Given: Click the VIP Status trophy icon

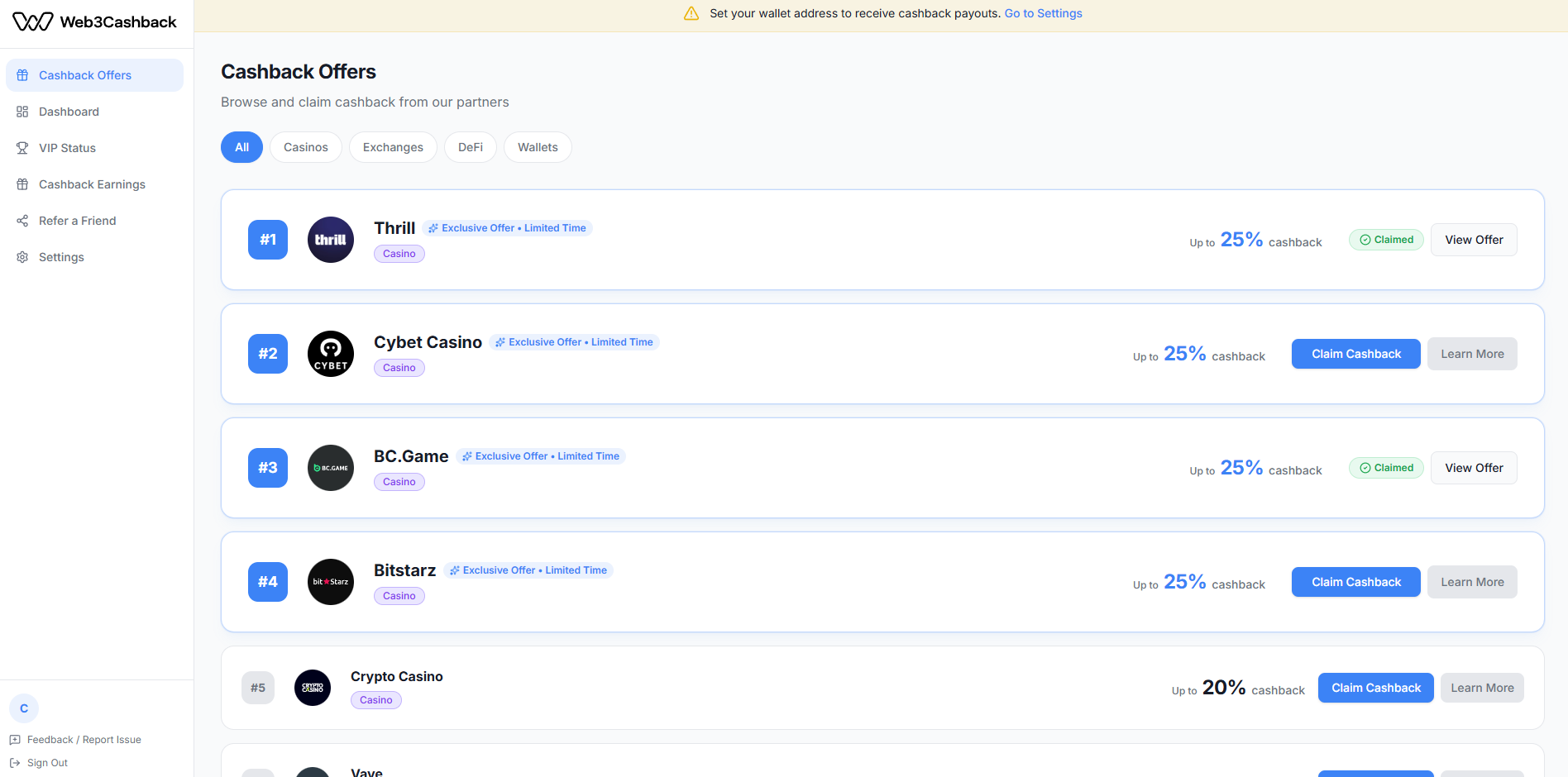Looking at the screenshot, I should click(22, 148).
